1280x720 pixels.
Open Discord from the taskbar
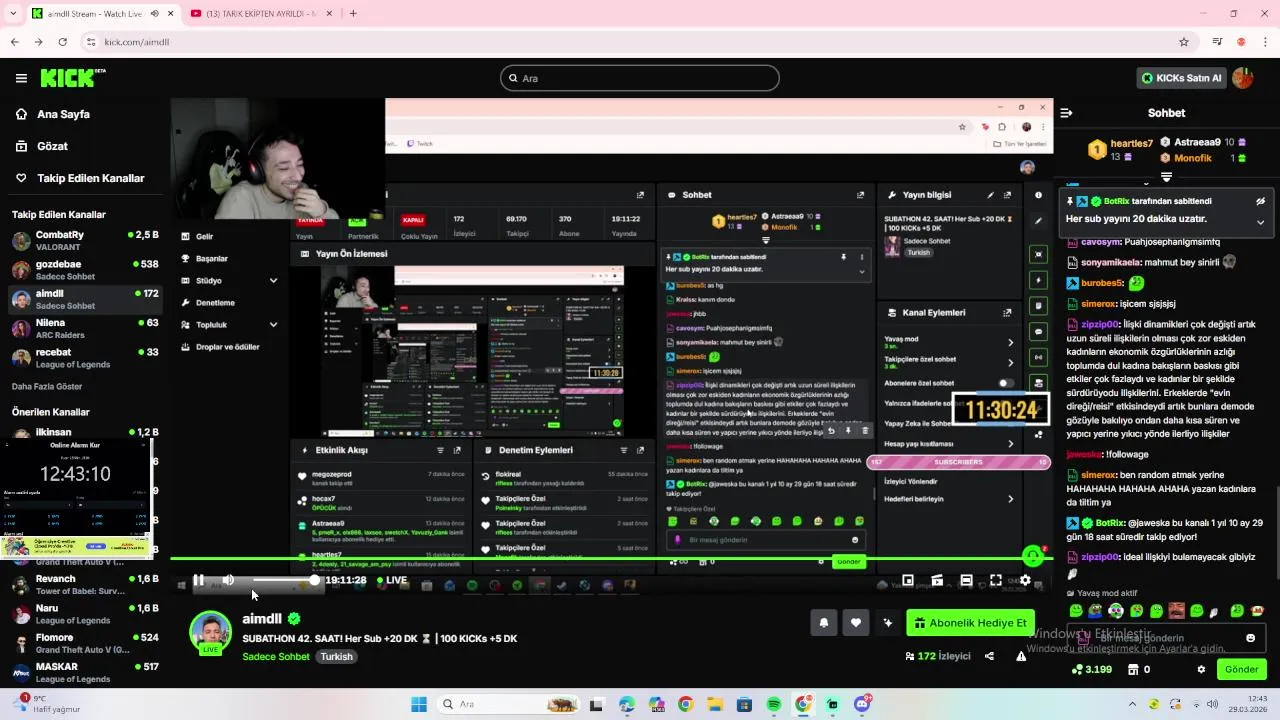click(x=863, y=704)
